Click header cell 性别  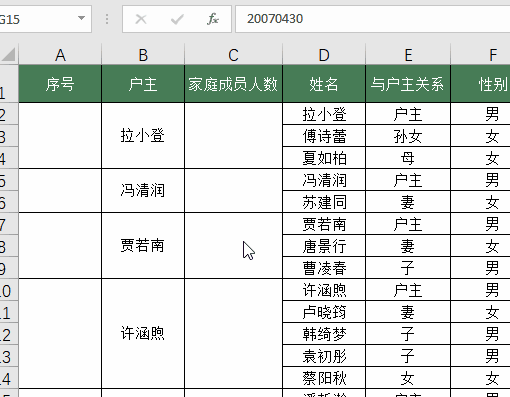click(480, 84)
